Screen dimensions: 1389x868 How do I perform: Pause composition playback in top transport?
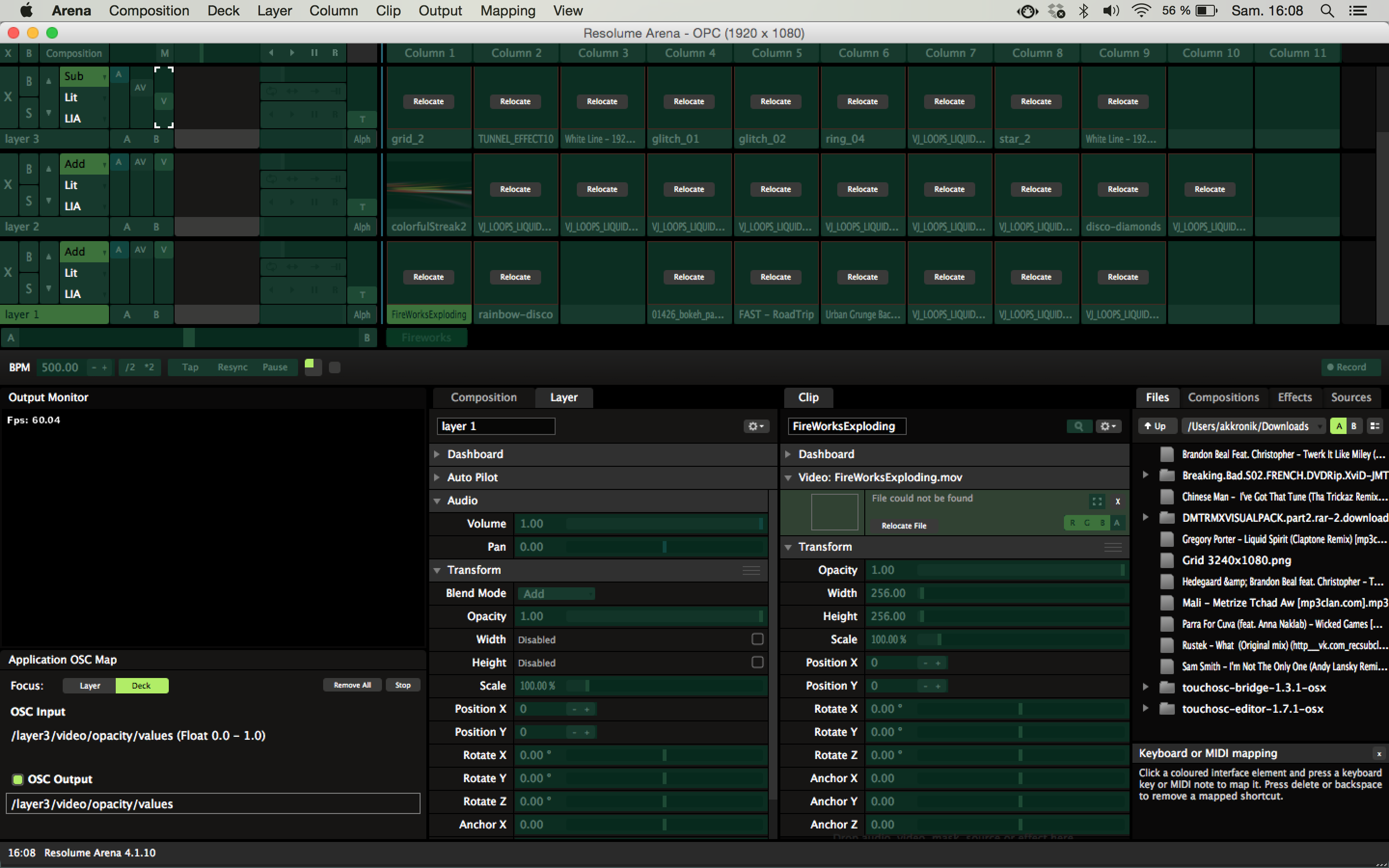click(314, 53)
